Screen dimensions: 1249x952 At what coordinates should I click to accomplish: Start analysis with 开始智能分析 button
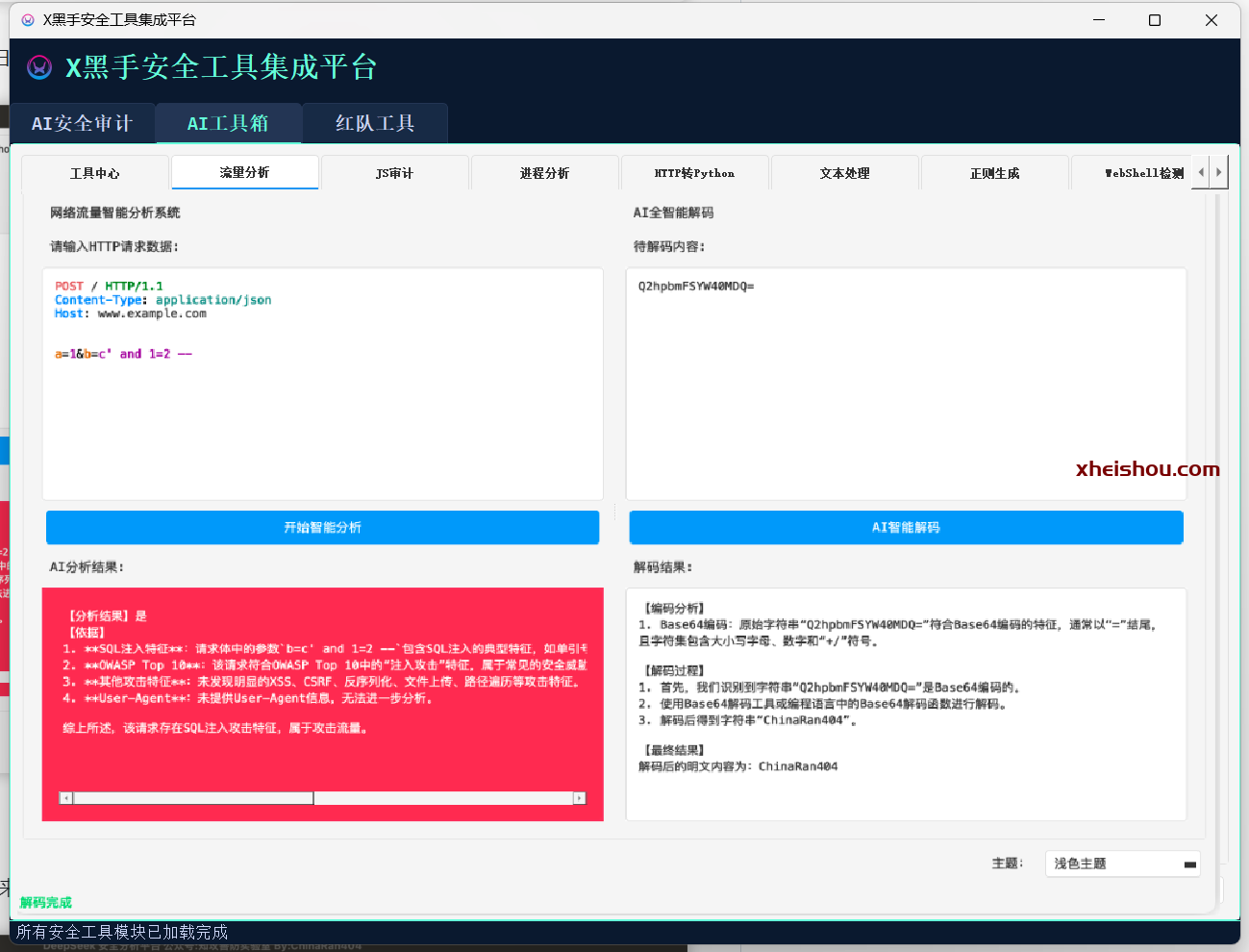pos(323,527)
